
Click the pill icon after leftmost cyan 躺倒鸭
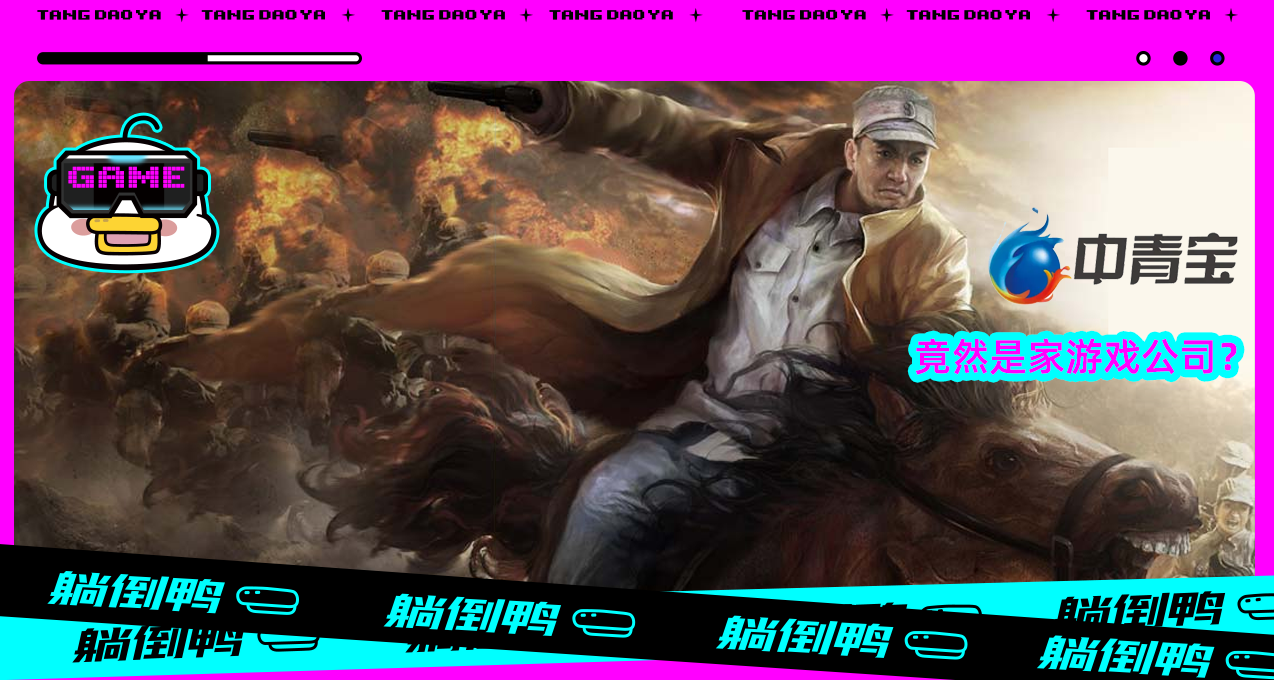click(268, 600)
